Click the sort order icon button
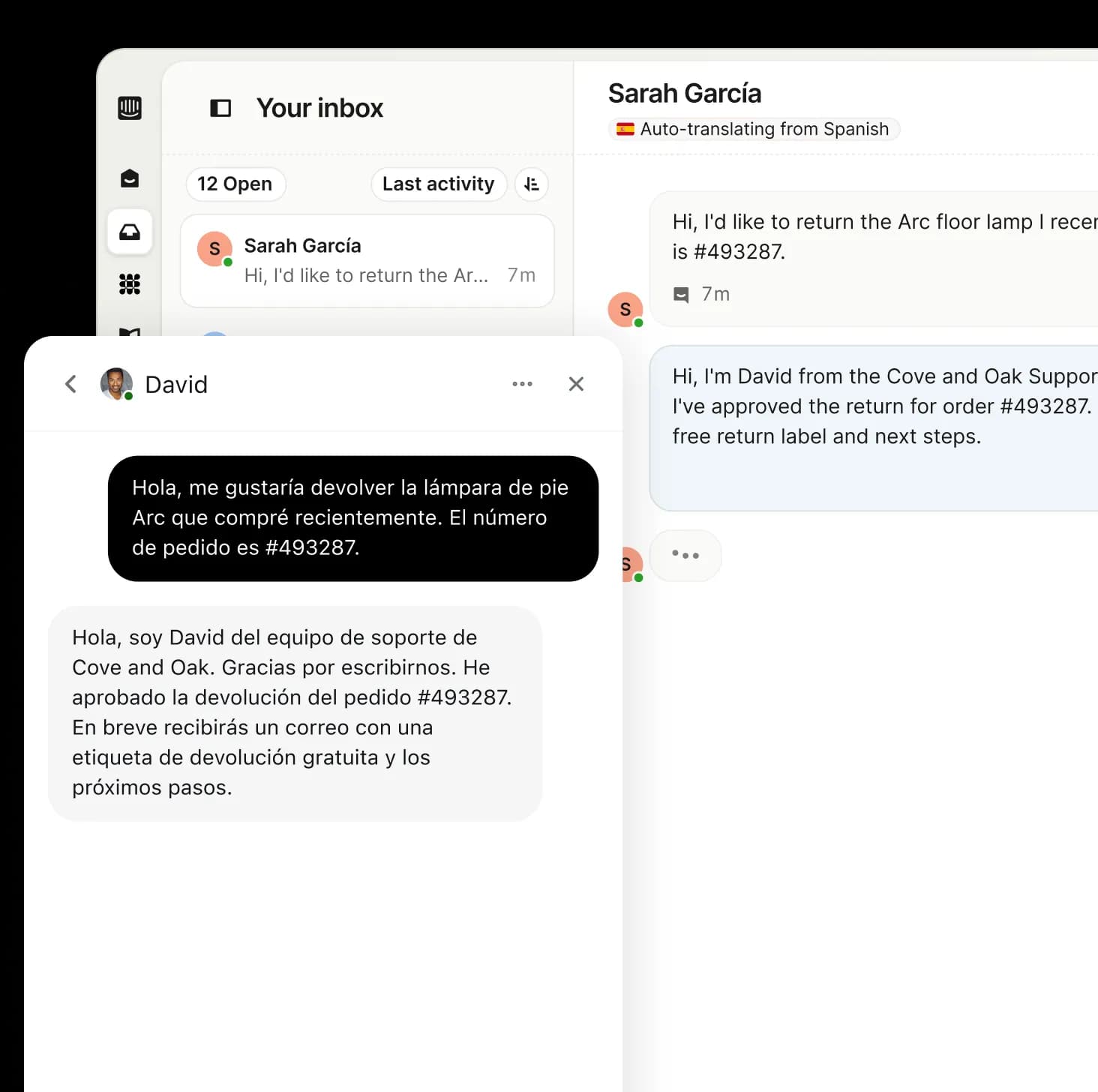 point(532,184)
